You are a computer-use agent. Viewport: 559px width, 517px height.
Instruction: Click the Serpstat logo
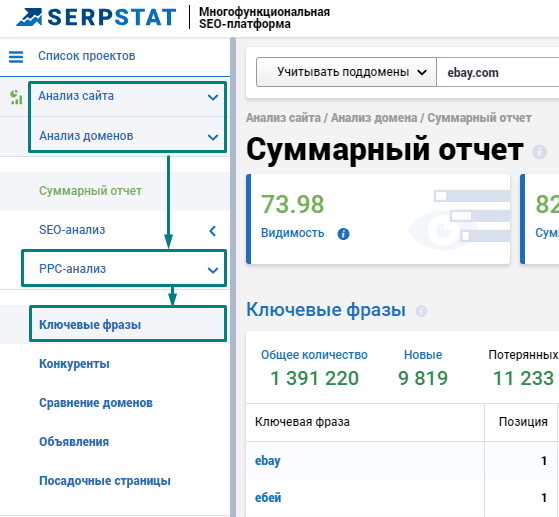point(96,17)
